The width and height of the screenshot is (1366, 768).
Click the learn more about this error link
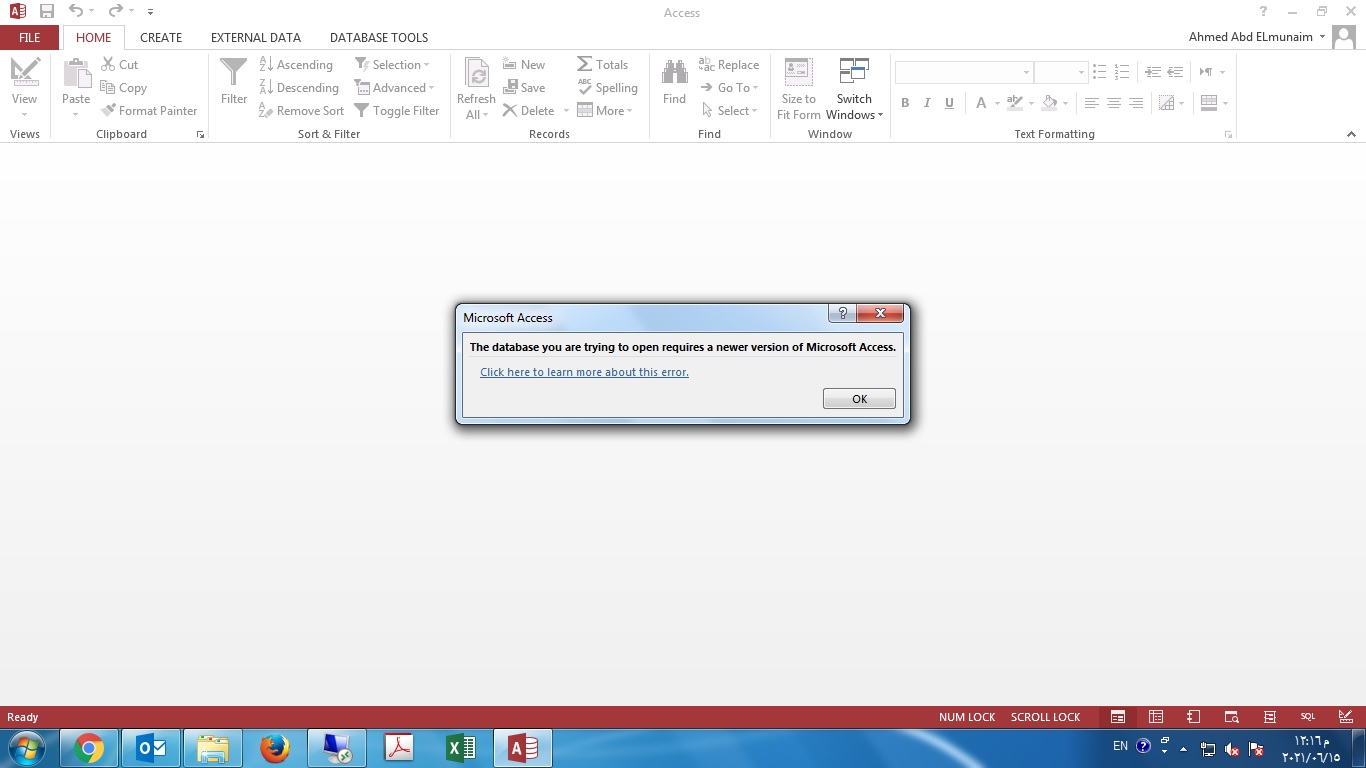pos(584,372)
